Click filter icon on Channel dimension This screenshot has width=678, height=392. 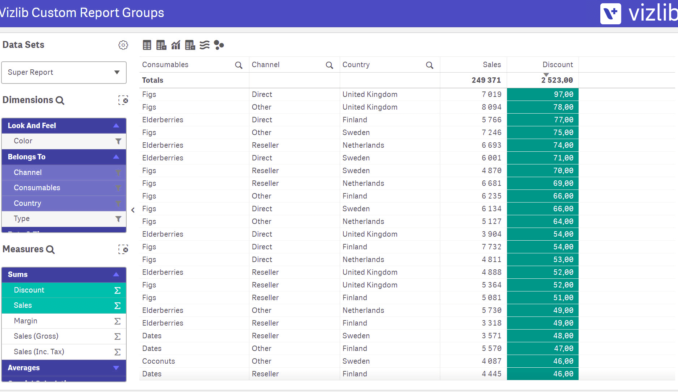tap(118, 172)
